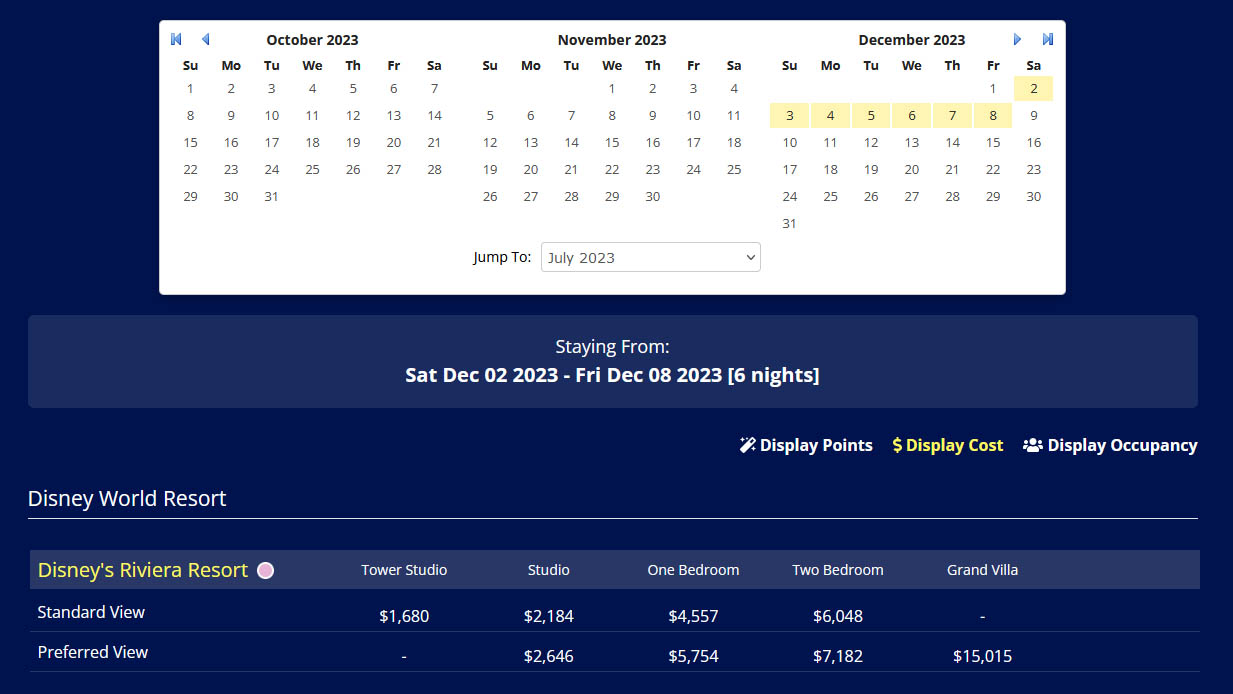The height and width of the screenshot is (694, 1233).
Task: Click the Staying From label
Action: pos(612,347)
